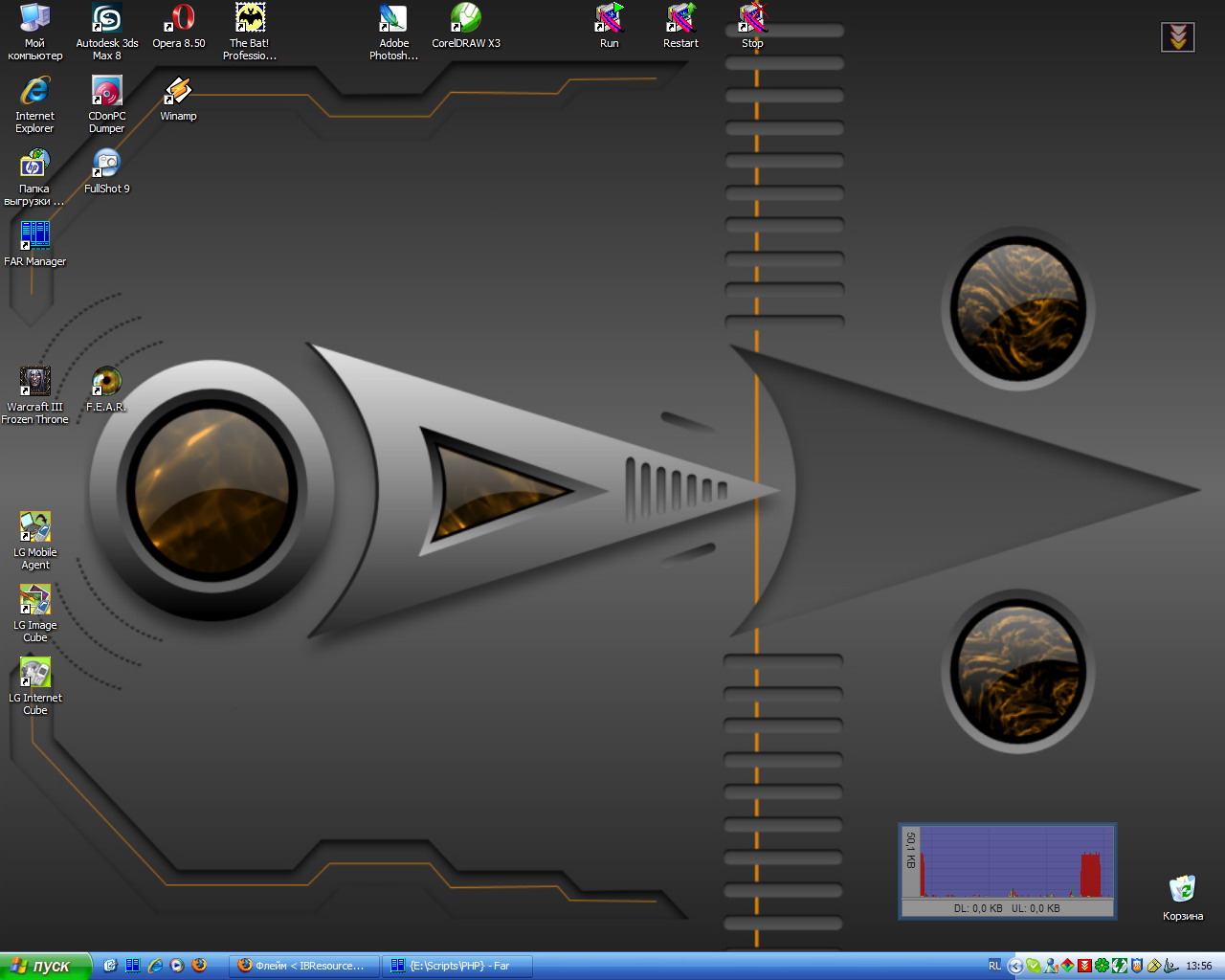
Task: Click the FullShot 9 desktop icon
Action: (x=106, y=165)
